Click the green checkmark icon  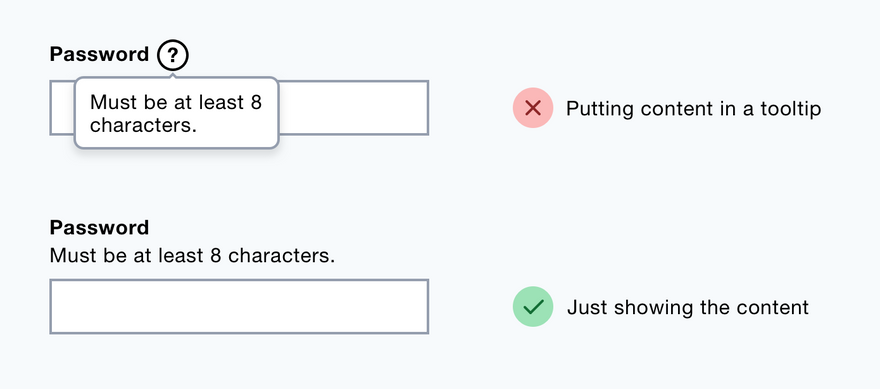[x=533, y=306]
